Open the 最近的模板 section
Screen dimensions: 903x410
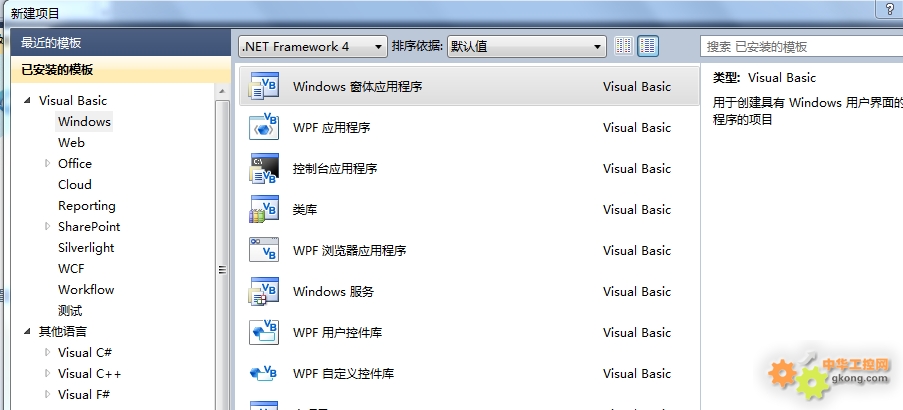(121, 43)
